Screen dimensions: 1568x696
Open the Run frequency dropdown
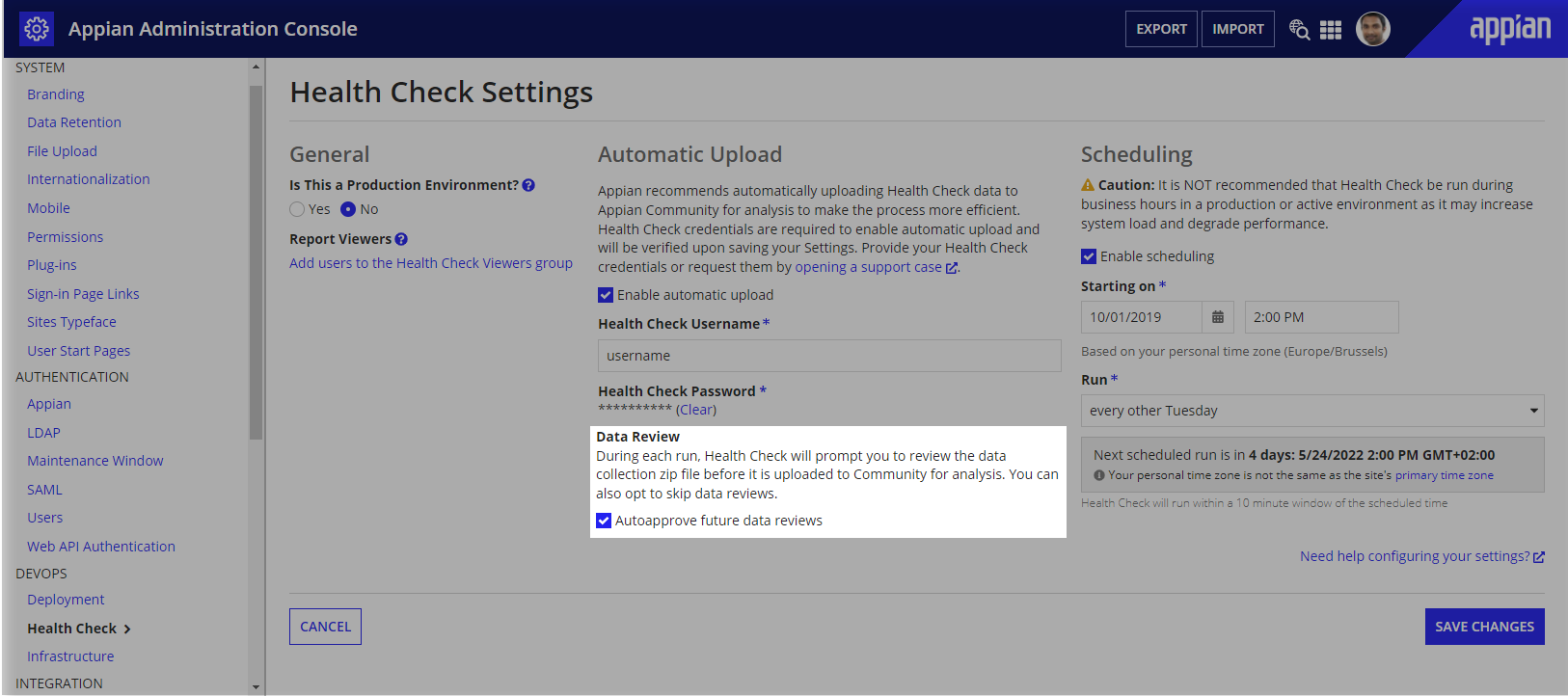1312,411
